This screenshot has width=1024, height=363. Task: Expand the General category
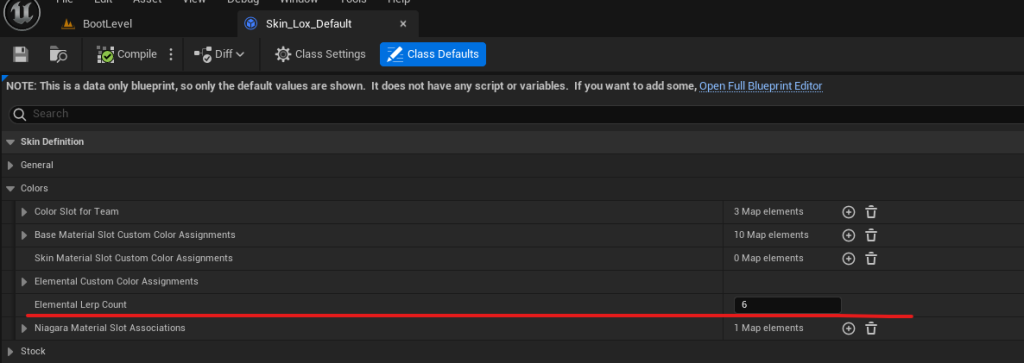[x=10, y=165]
